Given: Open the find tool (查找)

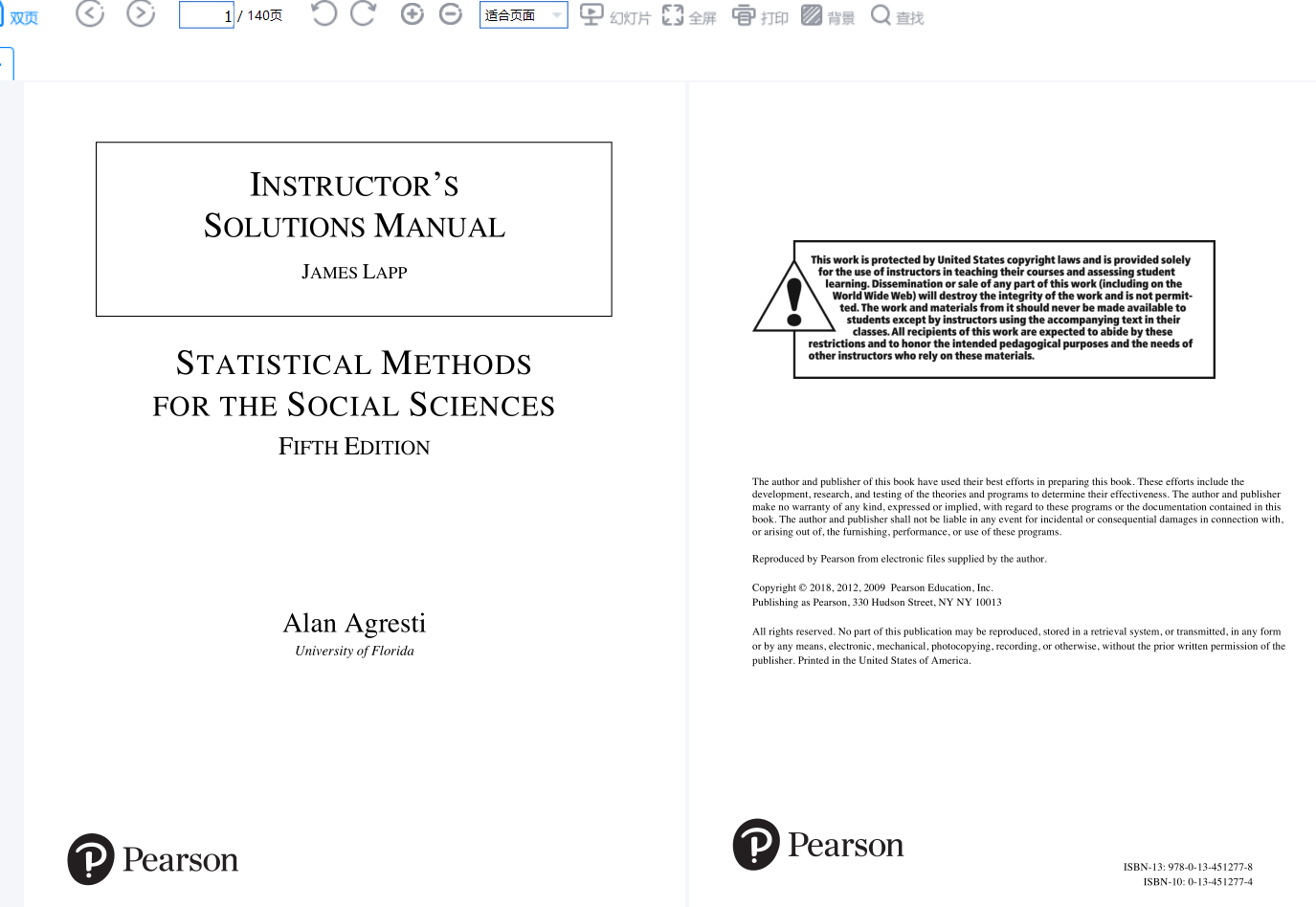Looking at the screenshot, I should 897,16.
